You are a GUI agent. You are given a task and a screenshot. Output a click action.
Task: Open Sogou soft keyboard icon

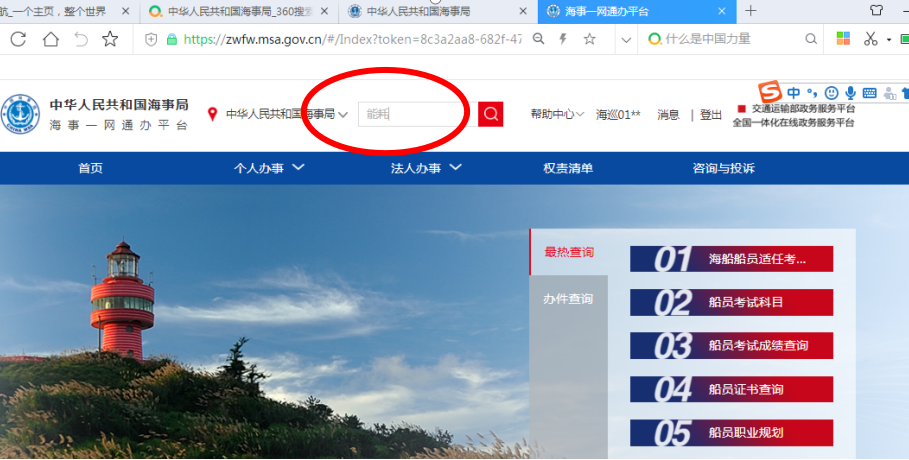click(870, 93)
